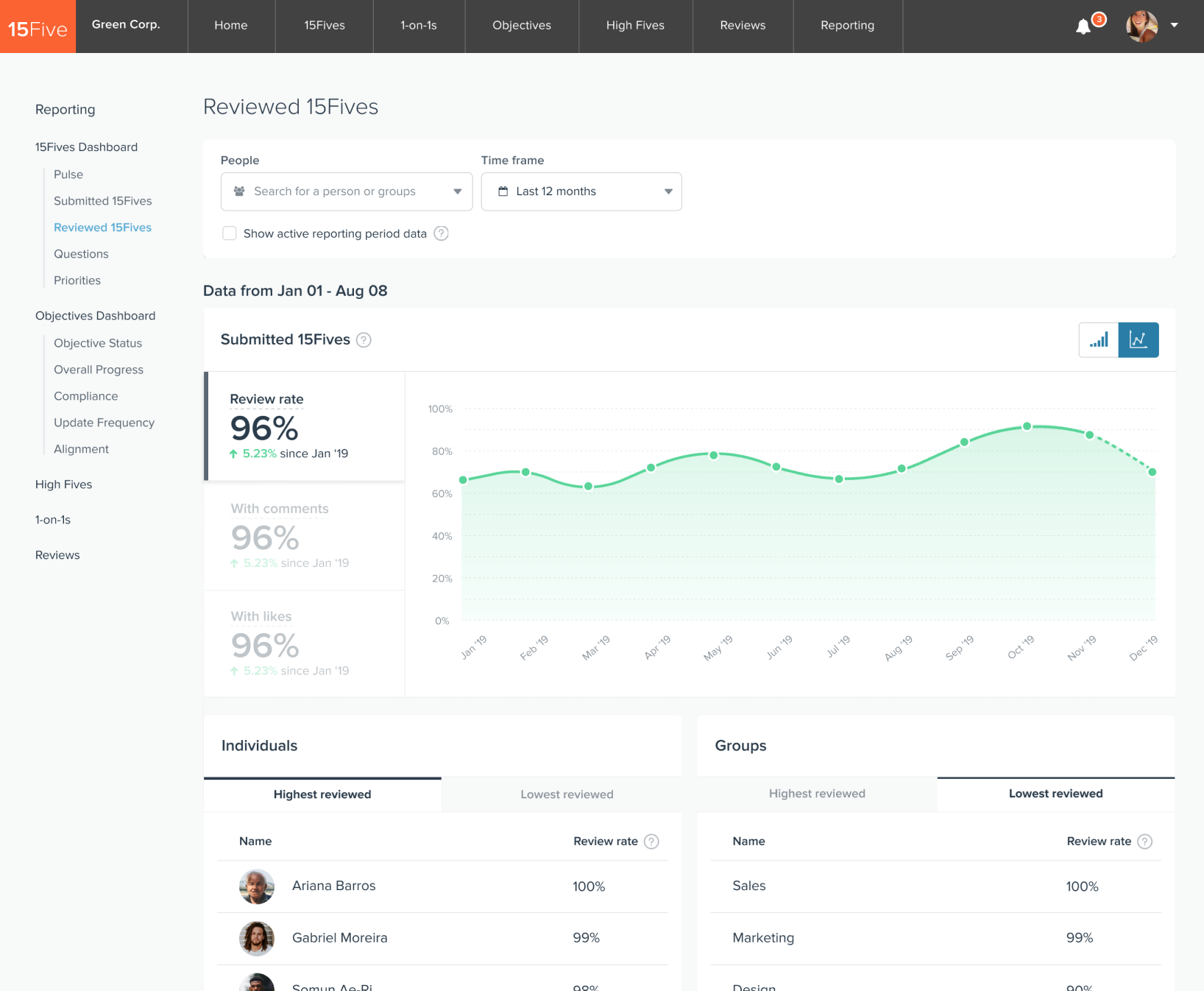Image resolution: width=1204 pixels, height=991 pixels.
Task: Open Questions report in sidebar
Action: tap(81, 254)
